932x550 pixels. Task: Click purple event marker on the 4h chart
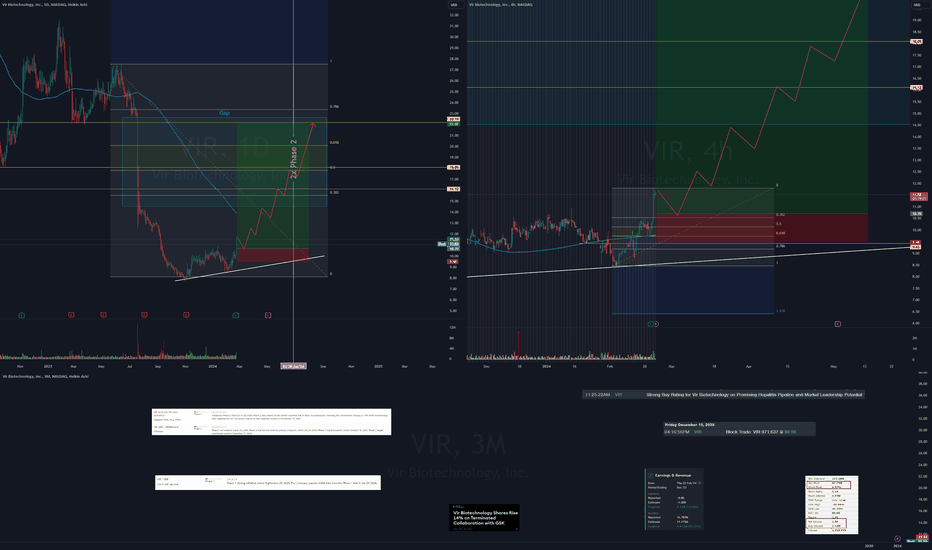[x=837, y=324]
